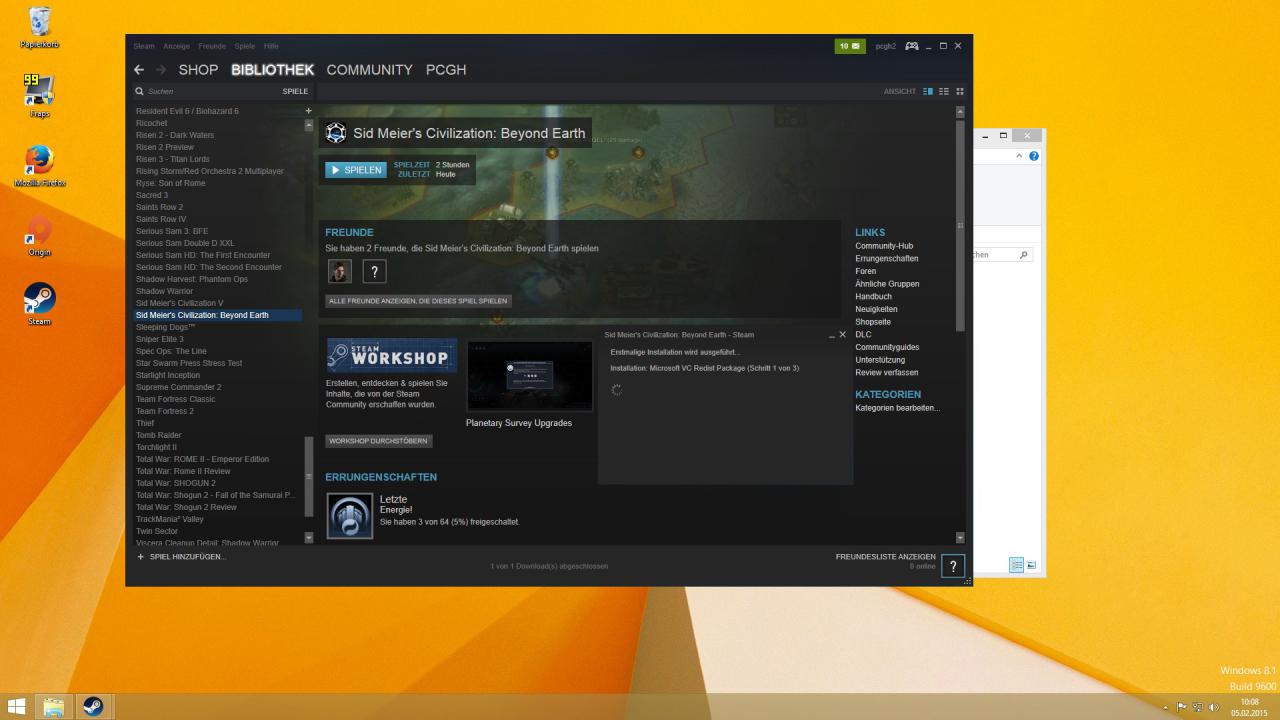Click Workshop durchstöbern button

378,440
